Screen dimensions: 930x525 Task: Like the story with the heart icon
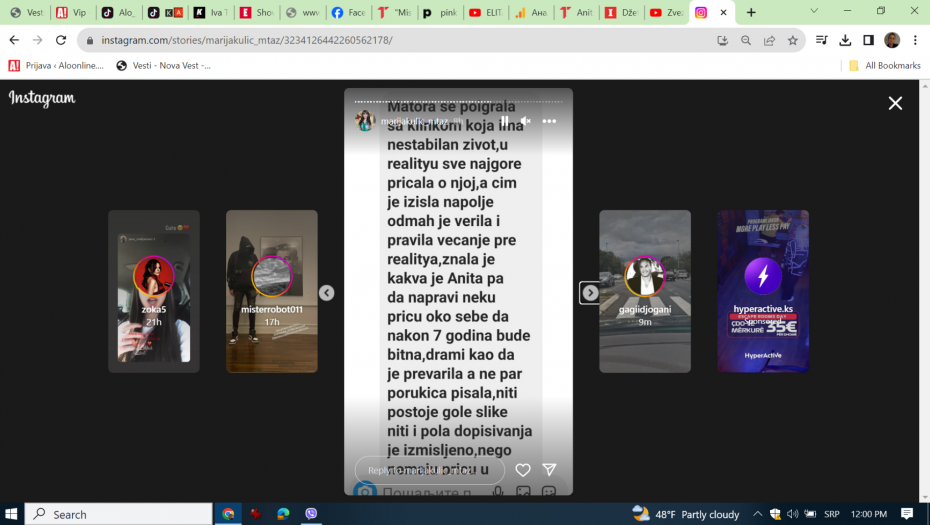[522, 470]
